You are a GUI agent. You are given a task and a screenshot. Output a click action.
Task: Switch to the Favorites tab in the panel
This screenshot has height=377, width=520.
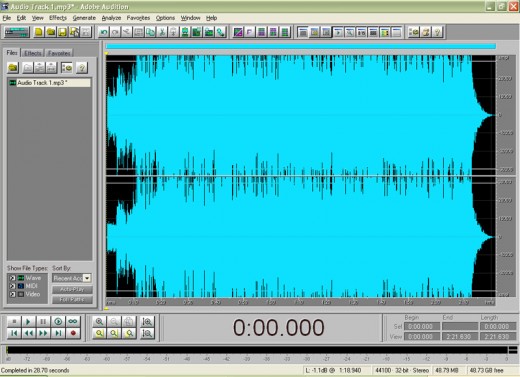point(59,53)
